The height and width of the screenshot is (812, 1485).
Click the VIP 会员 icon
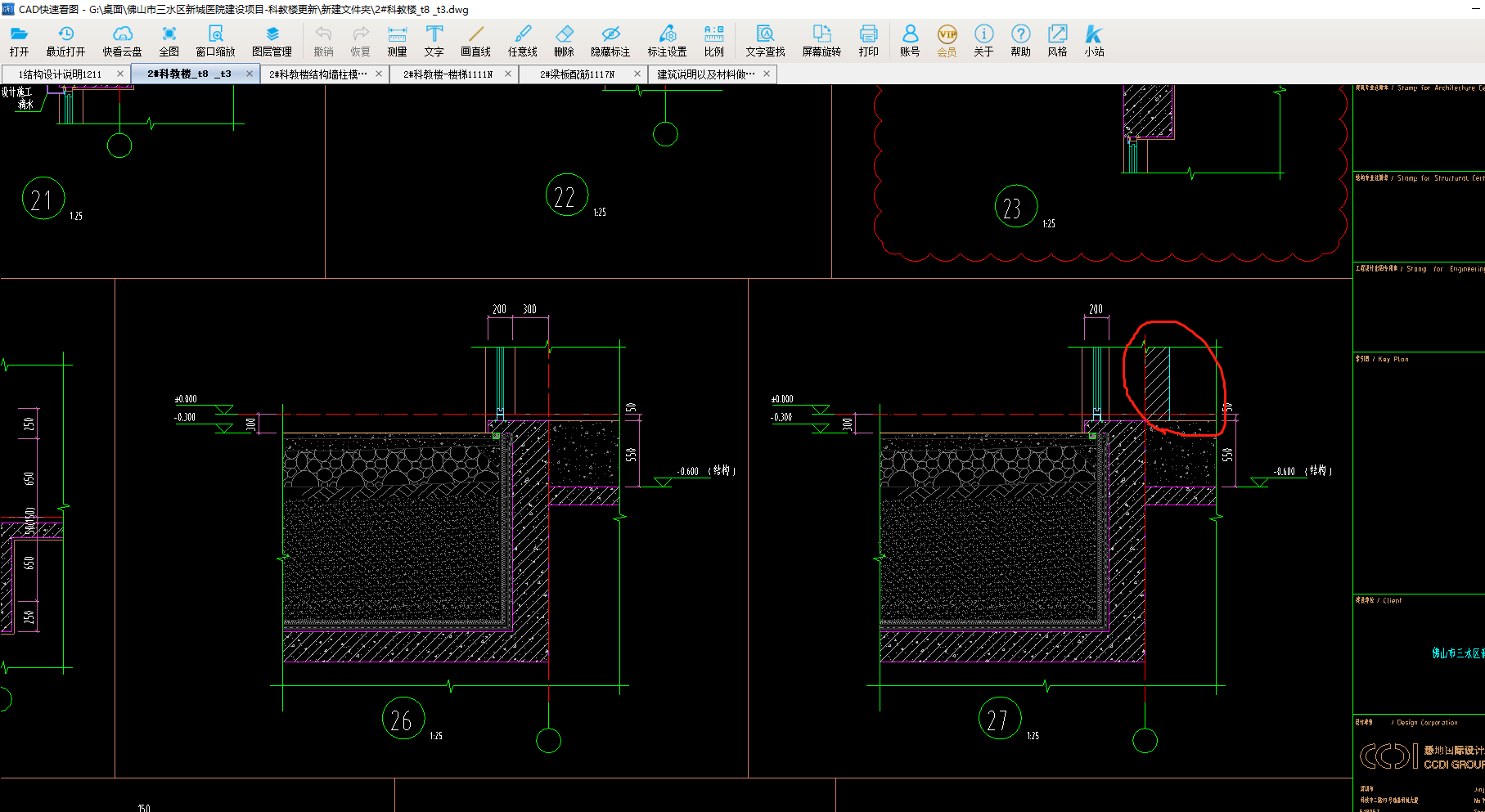click(x=947, y=40)
